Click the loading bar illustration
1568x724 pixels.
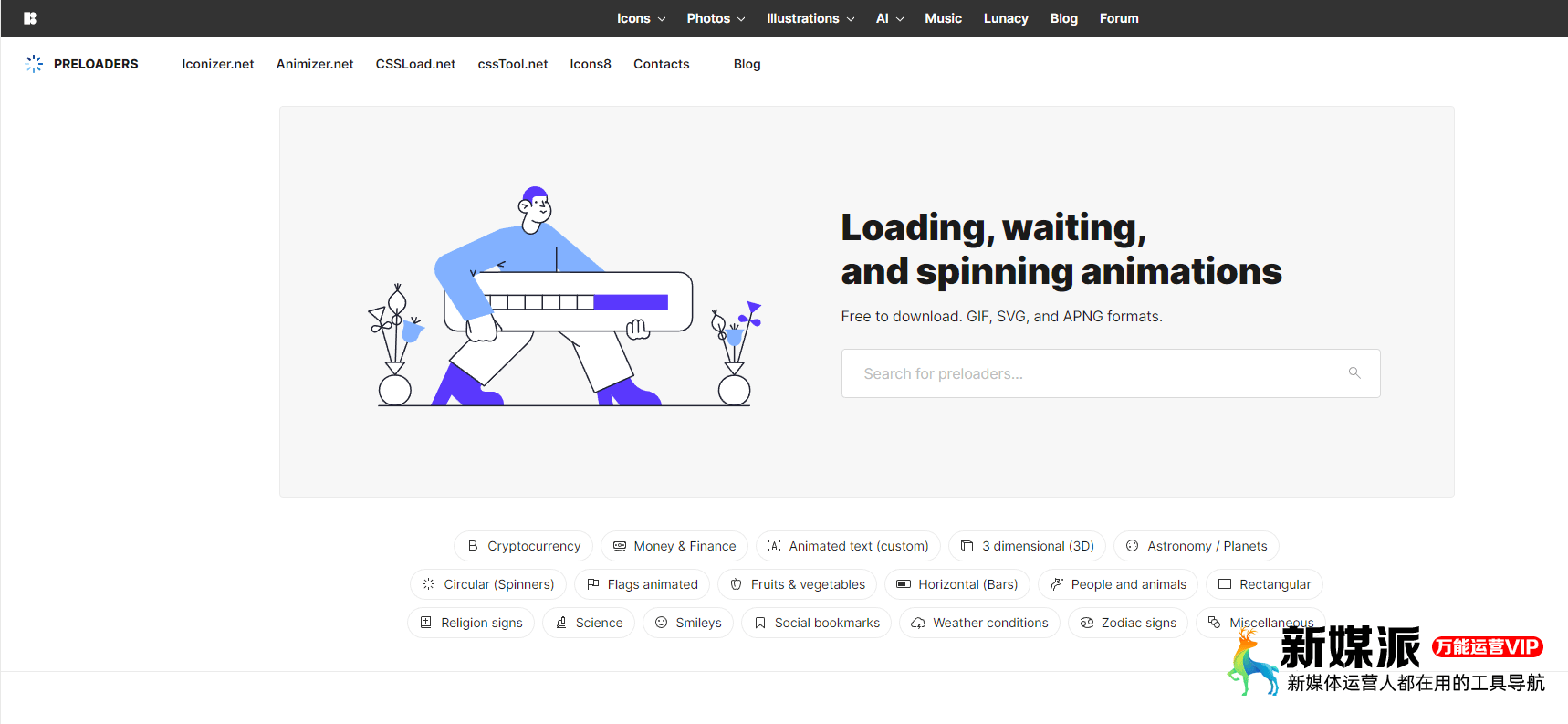(x=565, y=297)
